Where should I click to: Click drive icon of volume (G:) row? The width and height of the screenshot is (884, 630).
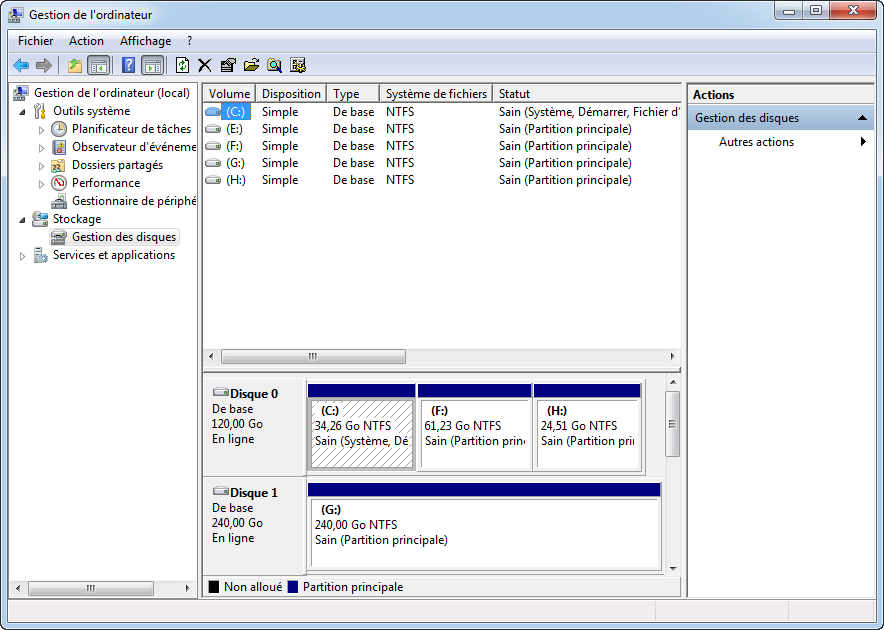[213, 163]
